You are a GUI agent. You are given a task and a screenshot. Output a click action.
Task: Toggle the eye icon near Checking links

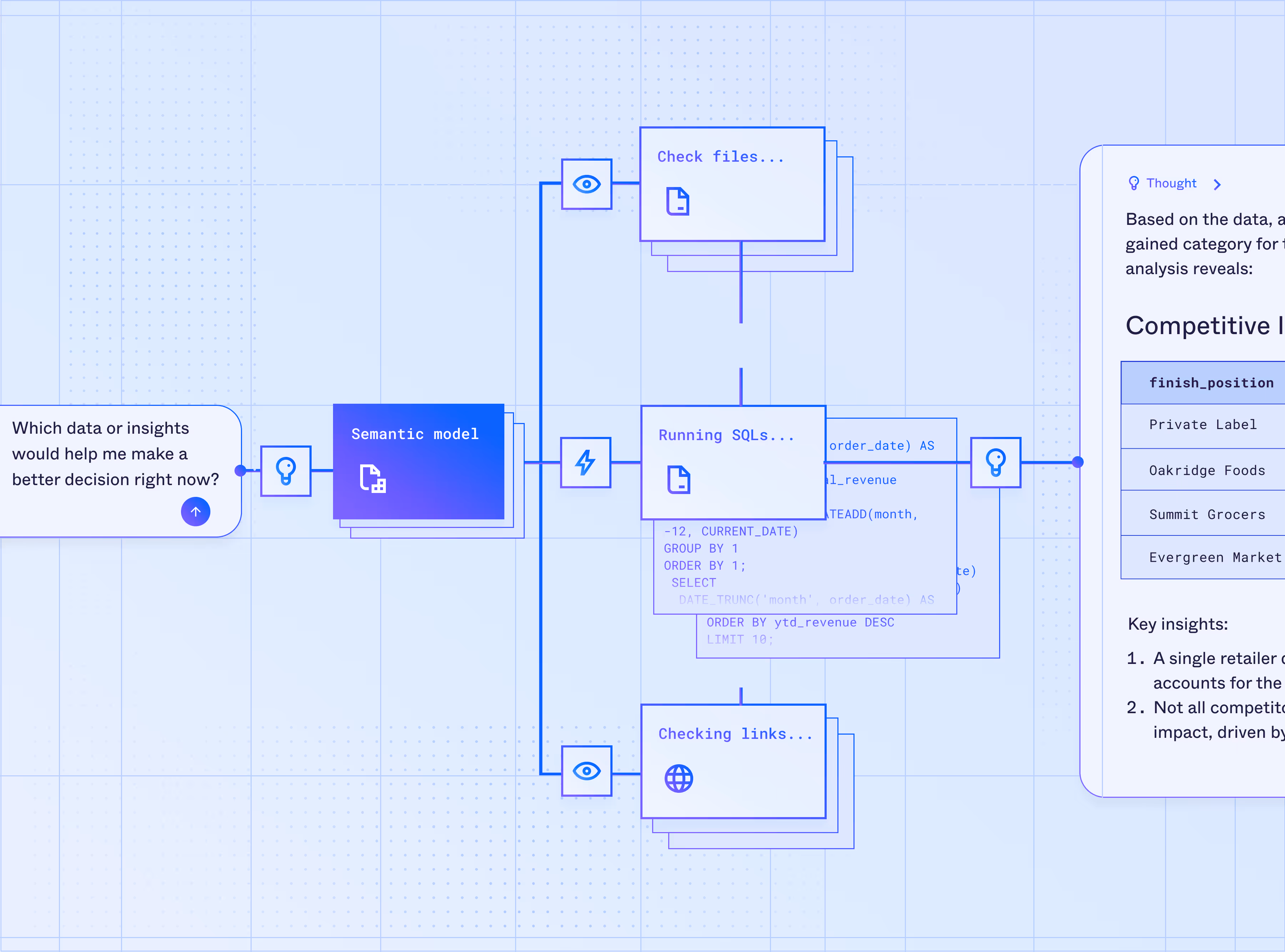coord(586,771)
